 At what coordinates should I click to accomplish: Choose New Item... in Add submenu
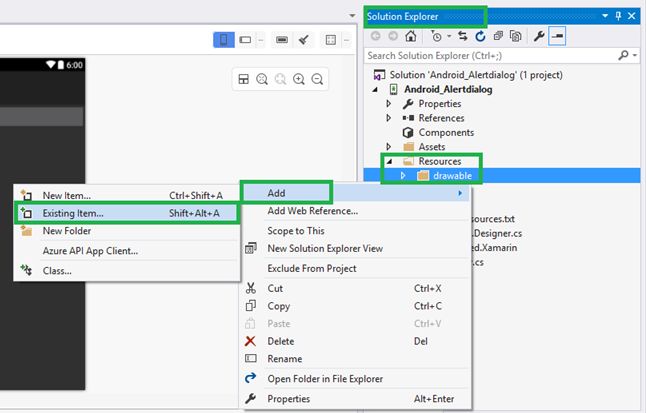coord(127,195)
